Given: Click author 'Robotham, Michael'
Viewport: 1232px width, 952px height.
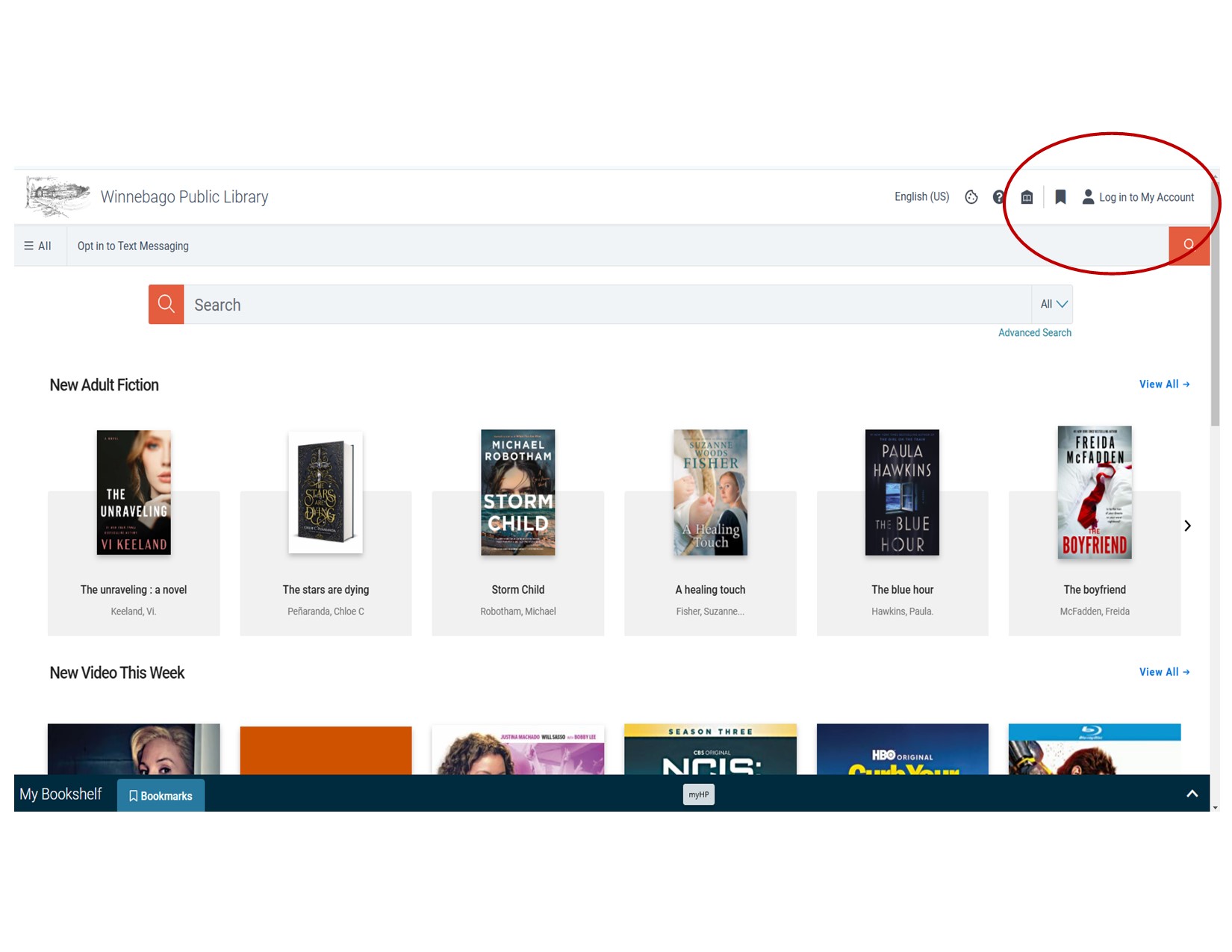Looking at the screenshot, I should click(x=518, y=612).
